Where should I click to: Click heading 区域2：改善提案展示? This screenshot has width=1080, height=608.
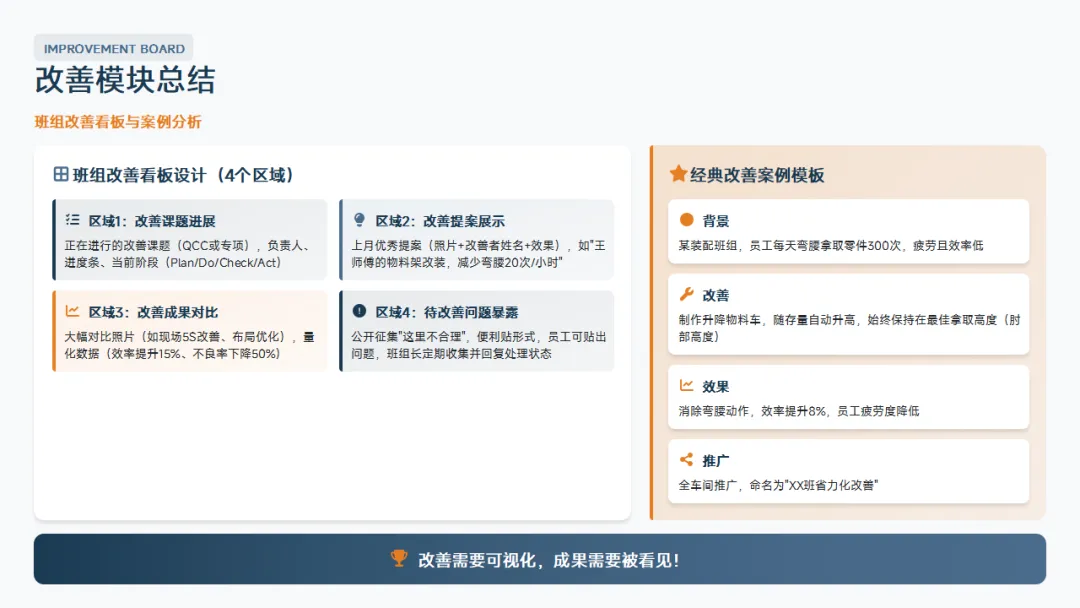point(439,221)
